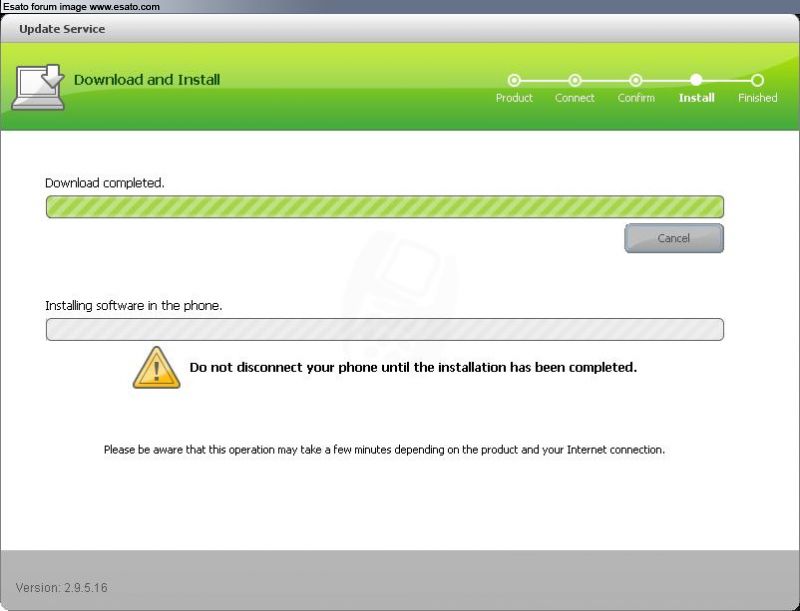Click the yellow warning triangle icon
Screen dimensions: 800x611
click(157, 368)
